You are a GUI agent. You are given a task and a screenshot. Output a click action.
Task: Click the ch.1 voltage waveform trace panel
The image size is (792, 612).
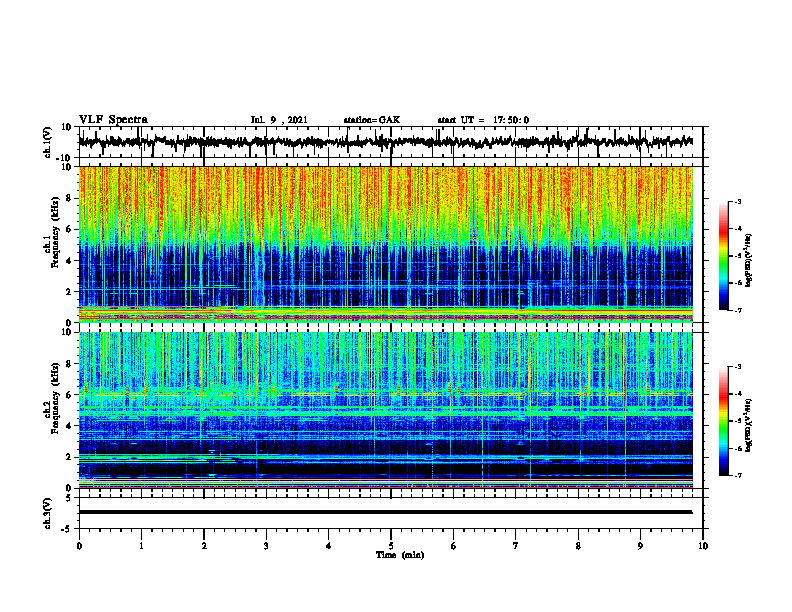390,142
